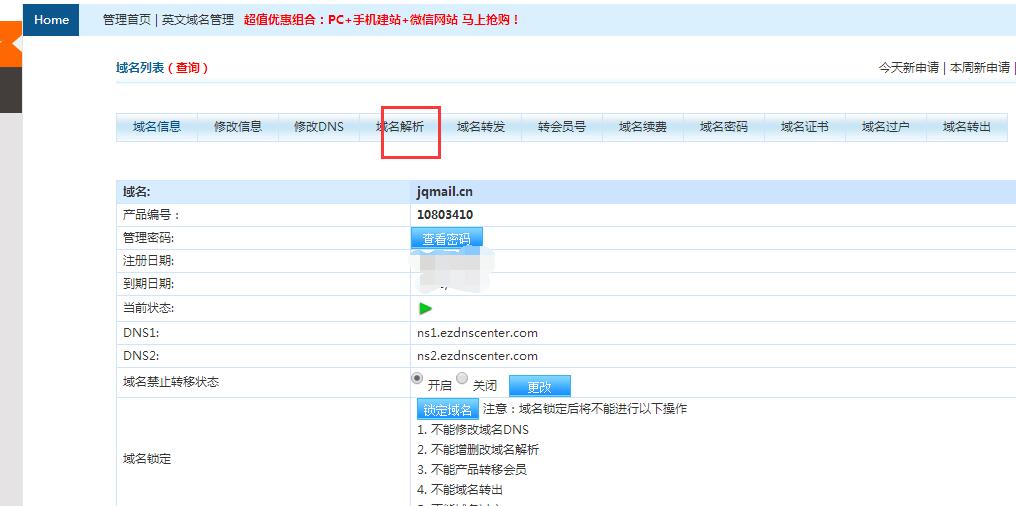Click the Home menu item
Screen dimensions: 1016x506
[x=51, y=19]
